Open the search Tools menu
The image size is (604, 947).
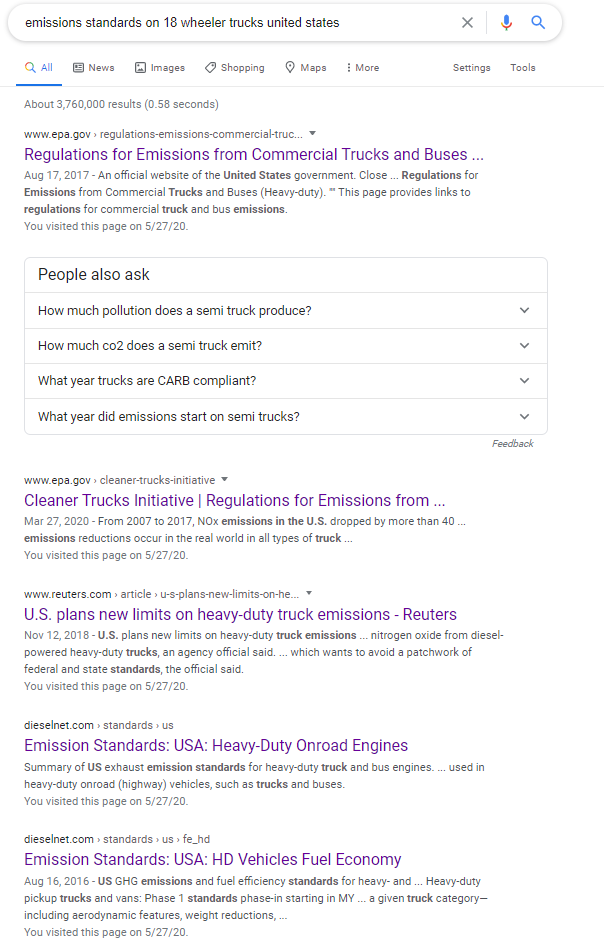tap(523, 68)
